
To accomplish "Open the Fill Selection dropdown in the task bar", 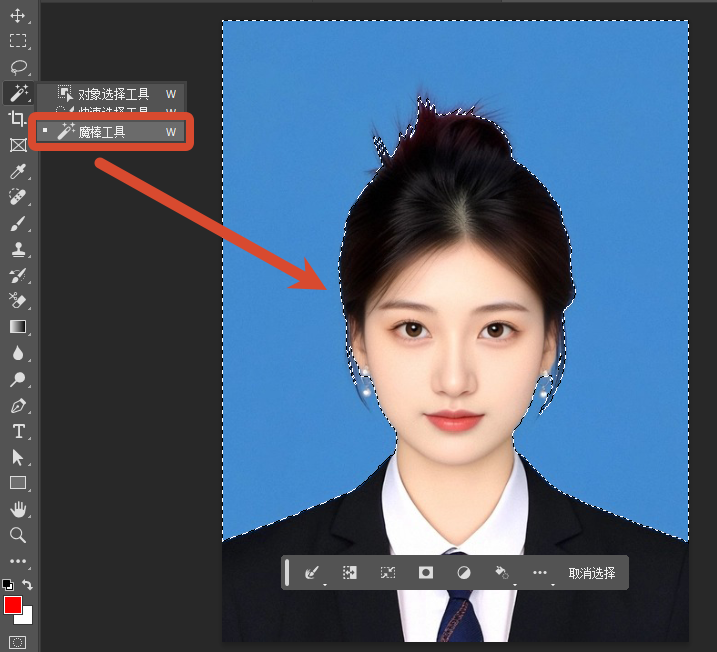I will (x=504, y=573).
